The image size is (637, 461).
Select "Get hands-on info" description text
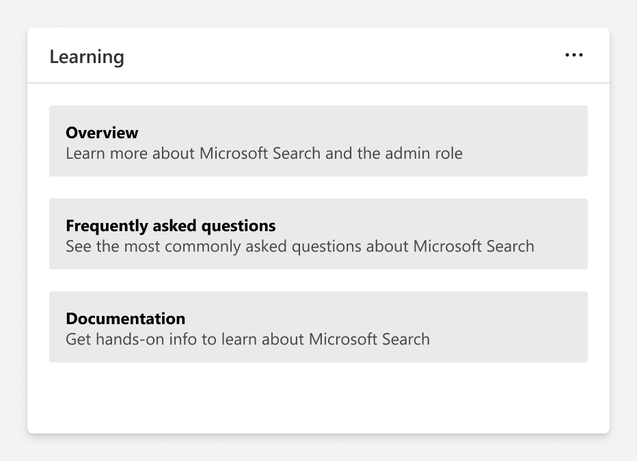(247, 339)
